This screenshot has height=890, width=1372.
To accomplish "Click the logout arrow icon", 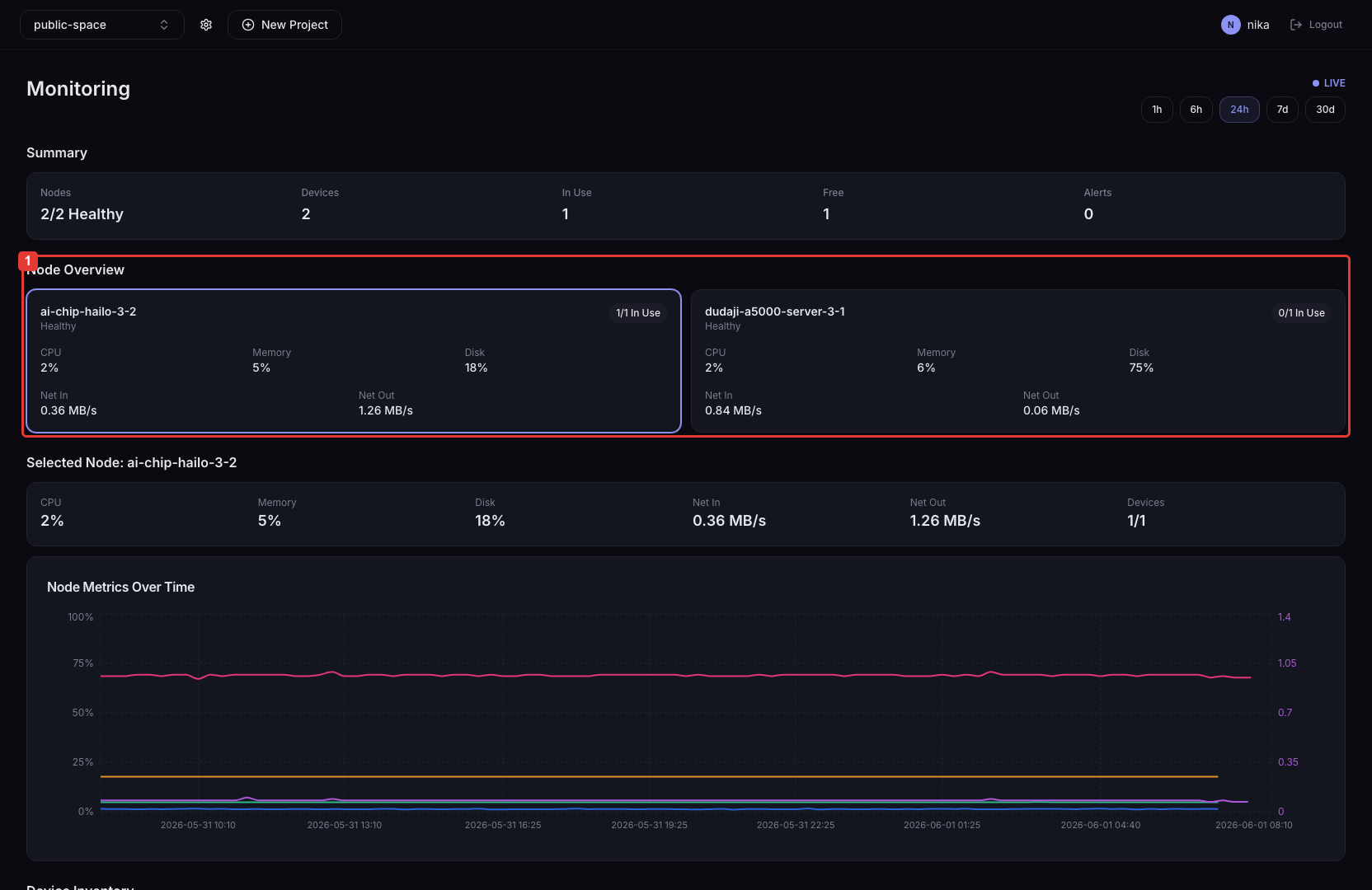I will (x=1295, y=25).
